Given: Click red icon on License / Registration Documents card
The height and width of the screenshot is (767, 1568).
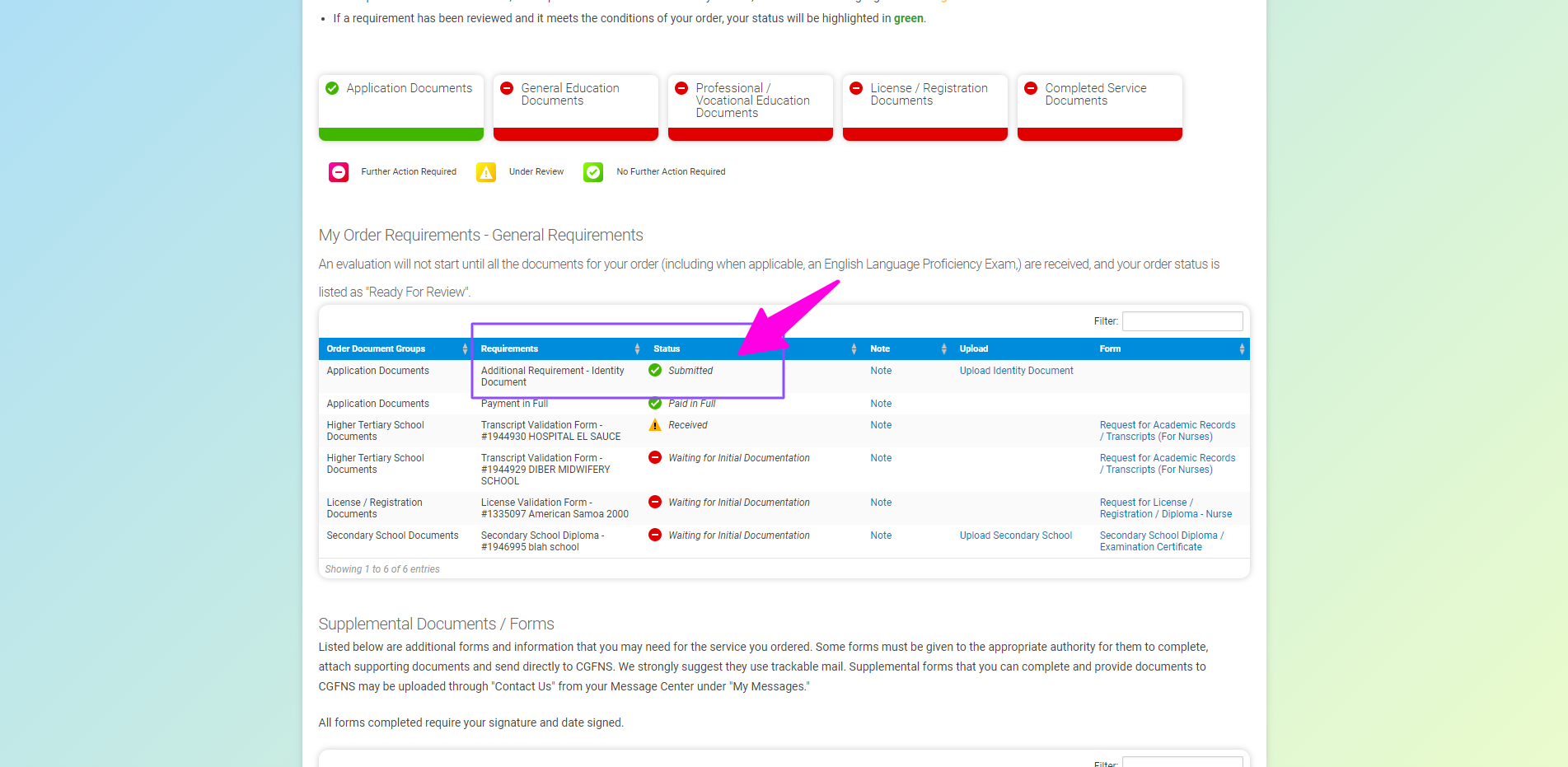Looking at the screenshot, I should [856, 88].
